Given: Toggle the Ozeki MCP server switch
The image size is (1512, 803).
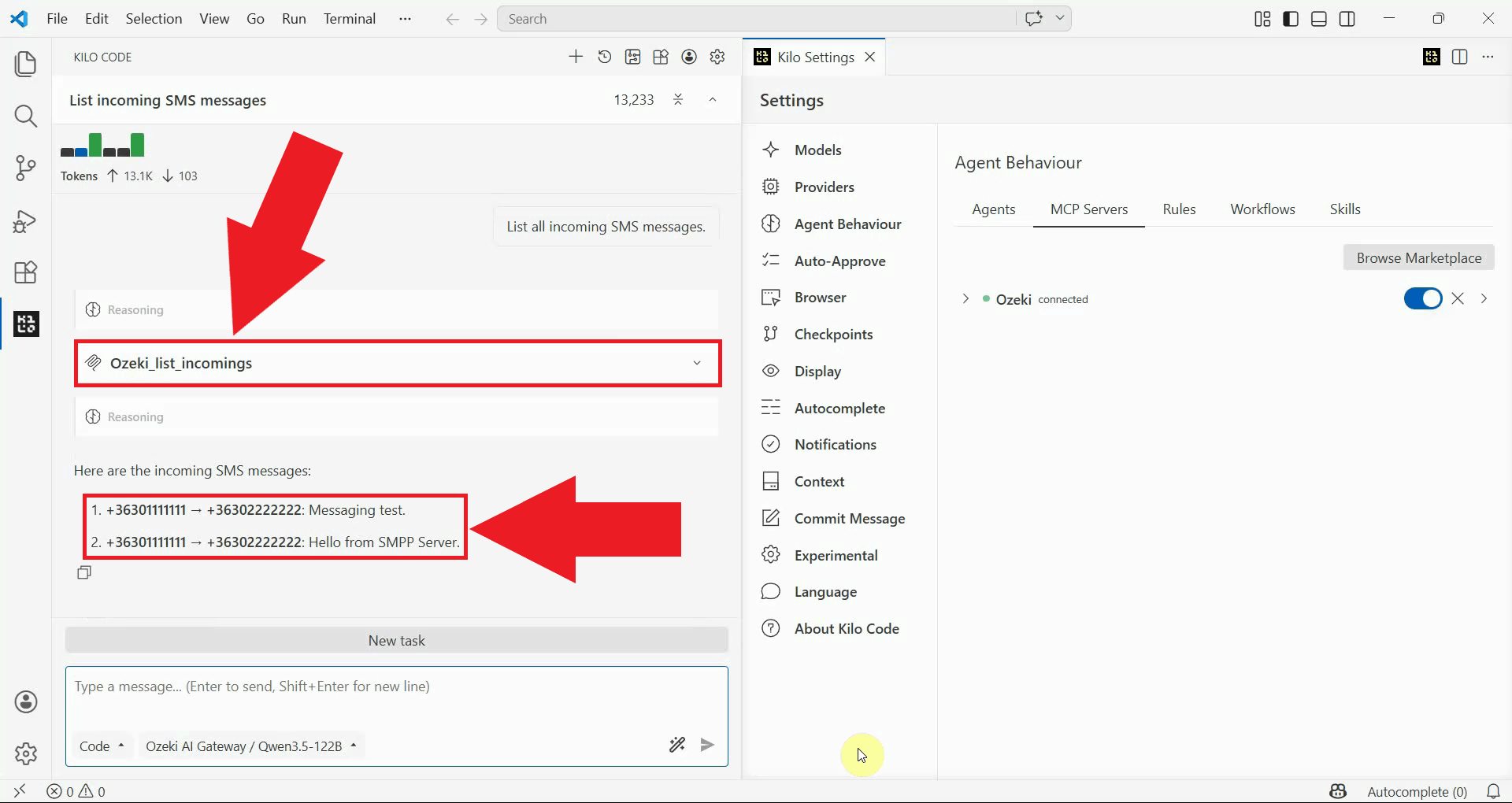Looking at the screenshot, I should tap(1422, 298).
